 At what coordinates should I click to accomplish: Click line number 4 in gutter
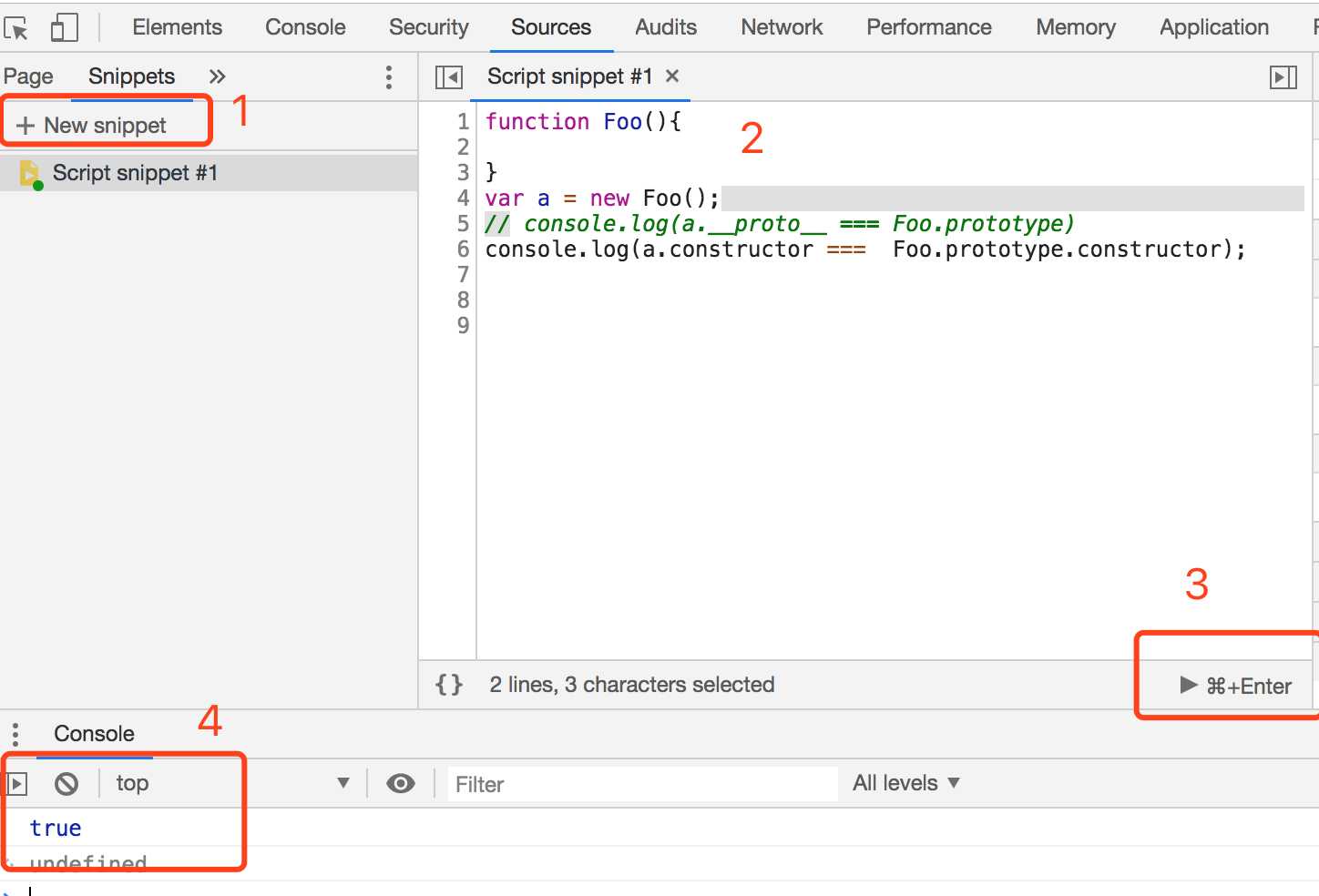pyautogui.click(x=463, y=198)
